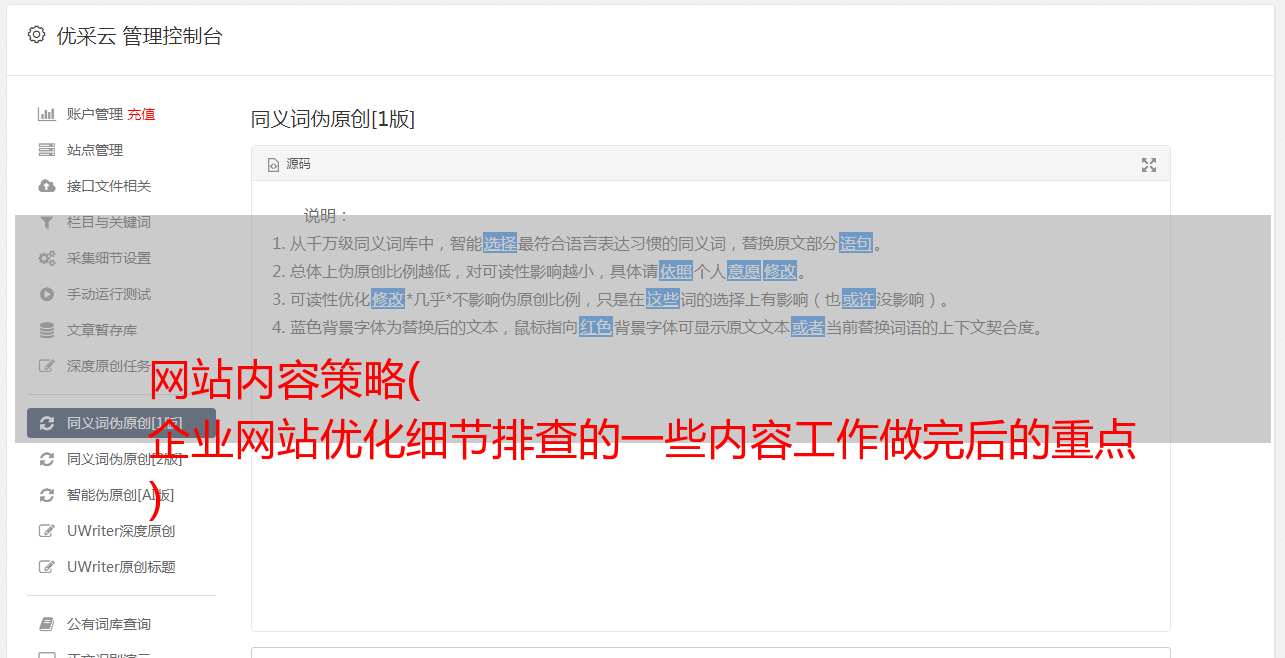Click the 接口文件相关 cloud upload icon
This screenshot has width=1285, height=658.
[x=46, y=186]
